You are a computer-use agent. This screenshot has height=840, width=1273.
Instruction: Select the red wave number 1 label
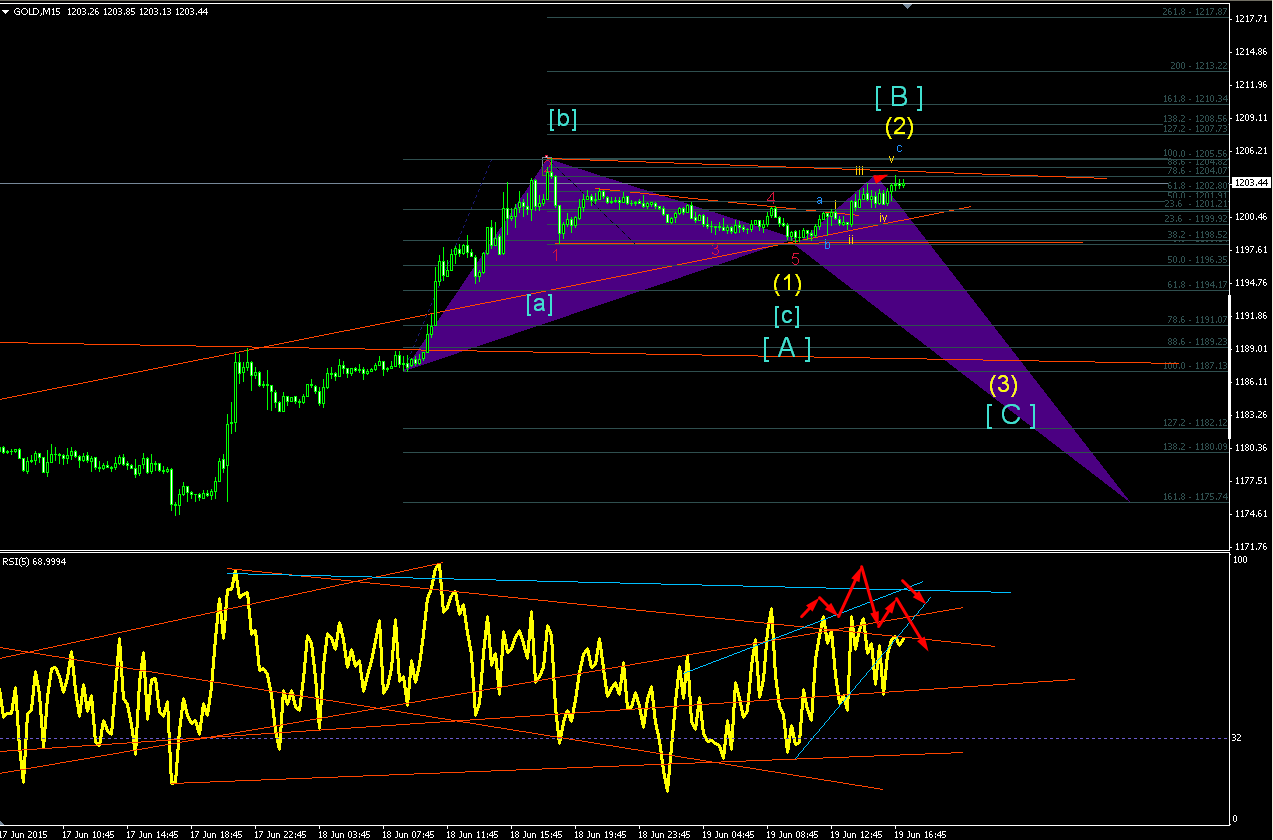click(556, 255)
